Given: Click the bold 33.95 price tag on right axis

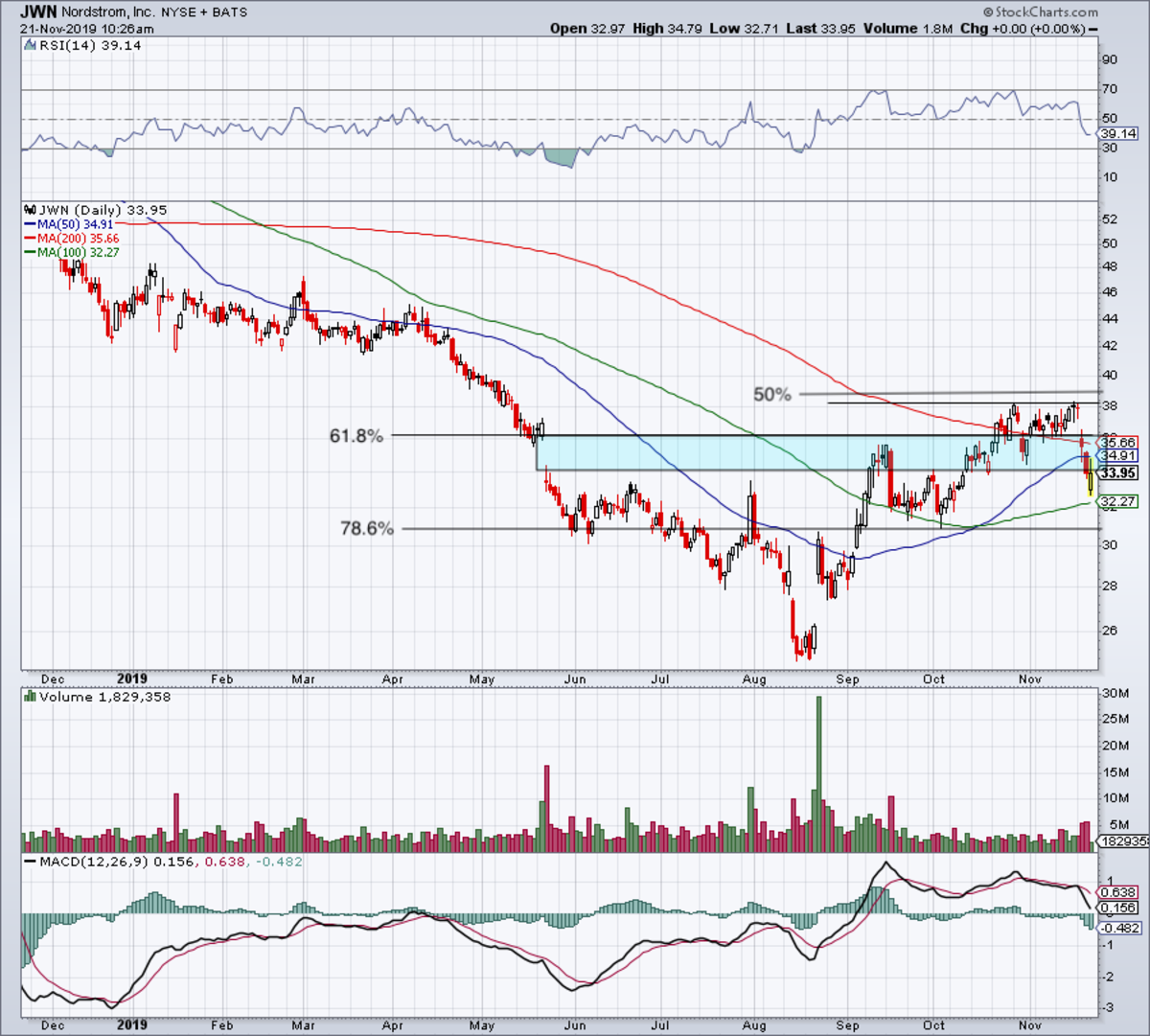Looking at the screenshot, I should (x=1118, y=473).
